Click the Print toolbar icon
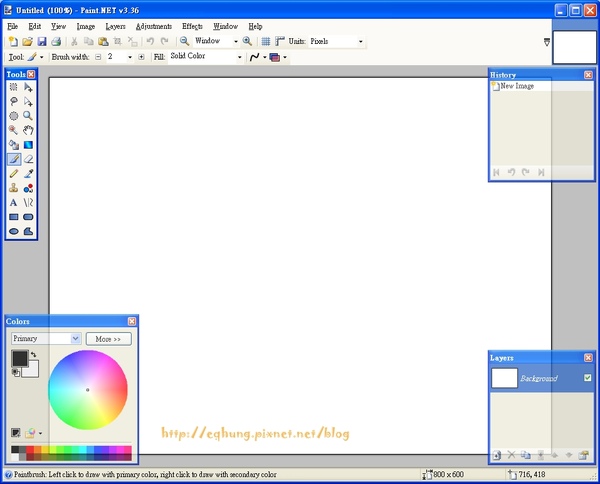 (x=56, y=41)
